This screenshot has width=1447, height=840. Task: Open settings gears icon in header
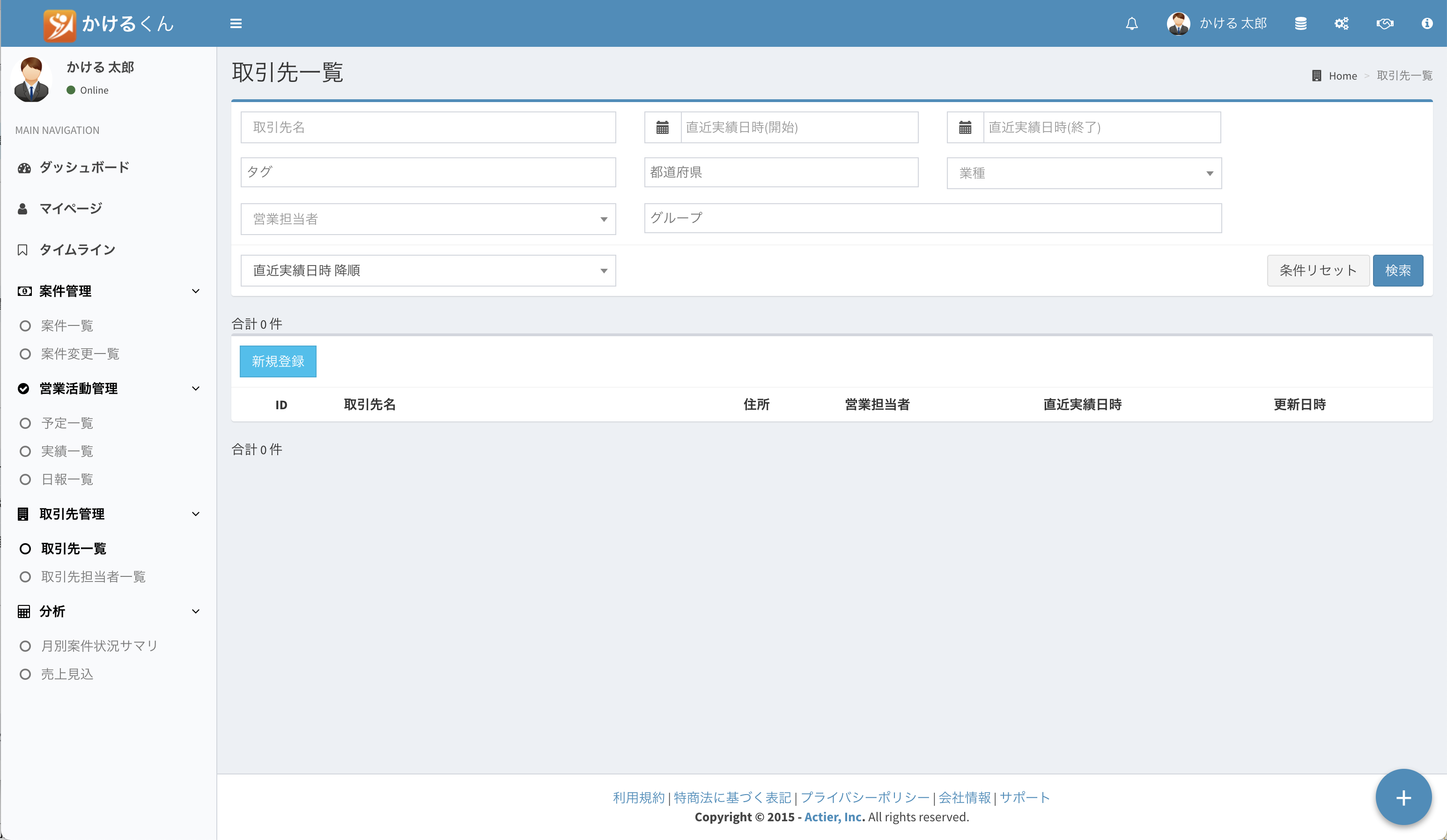click(1341, 23)
